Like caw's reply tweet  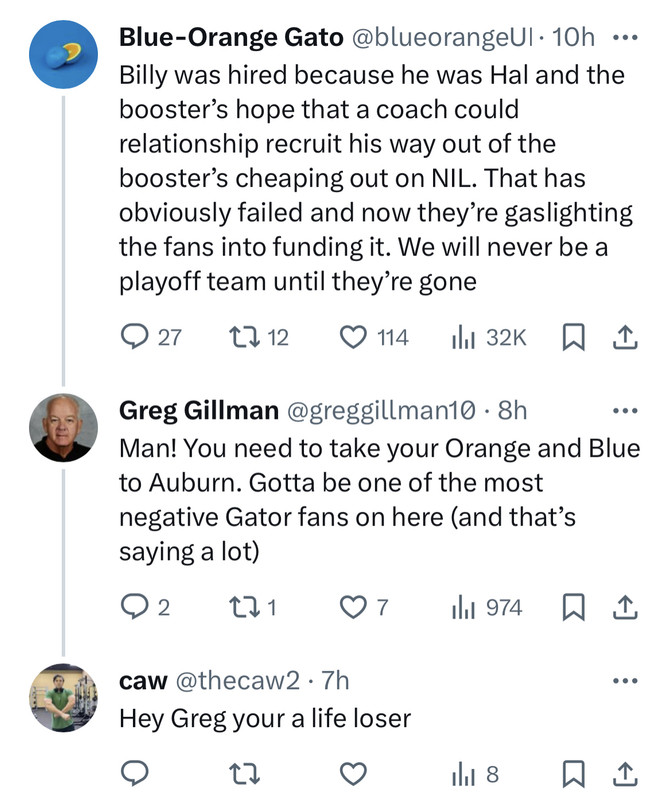coord(354,773)
